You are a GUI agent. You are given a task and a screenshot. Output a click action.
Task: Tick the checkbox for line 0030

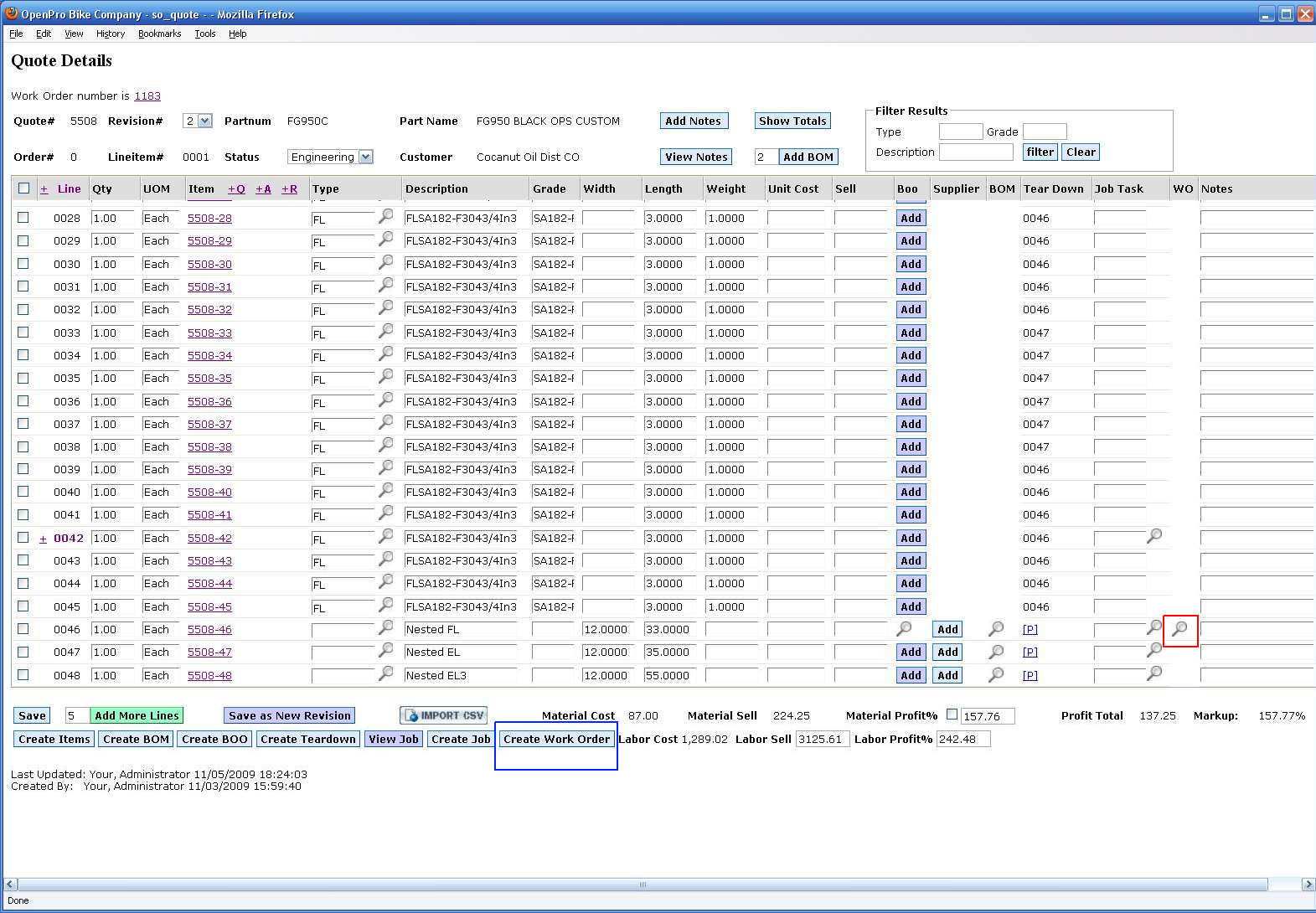[23, 264]
